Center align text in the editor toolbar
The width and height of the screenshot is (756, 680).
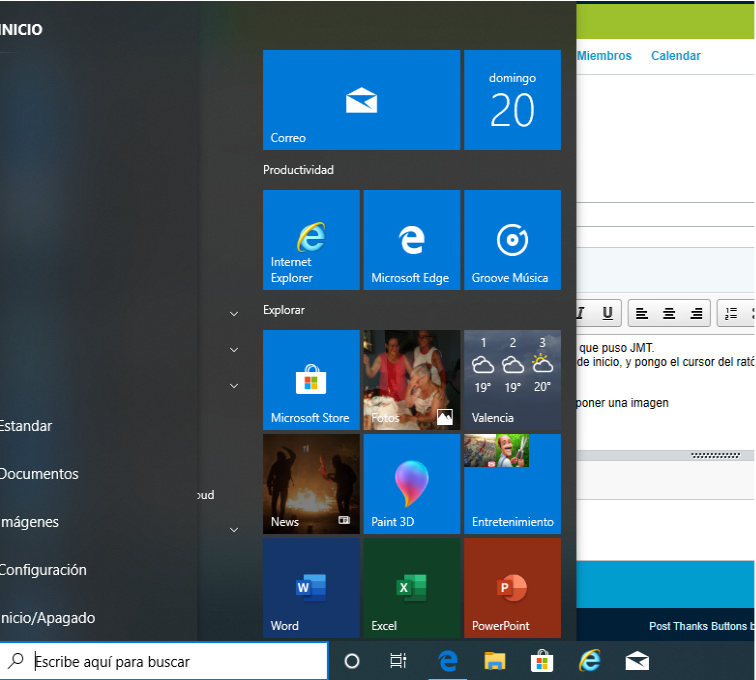tap(669, 314)
